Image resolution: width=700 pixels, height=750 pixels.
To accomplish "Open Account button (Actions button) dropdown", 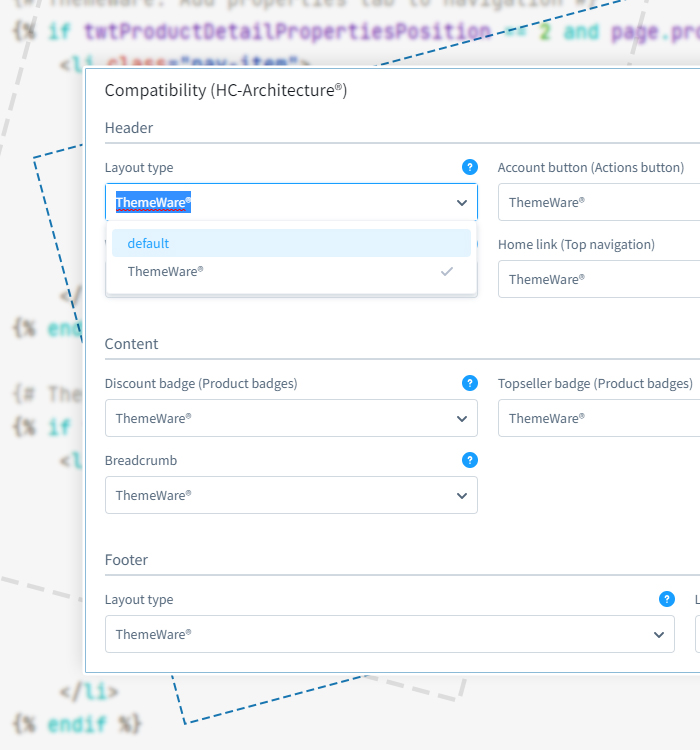I will coord(600,202).
